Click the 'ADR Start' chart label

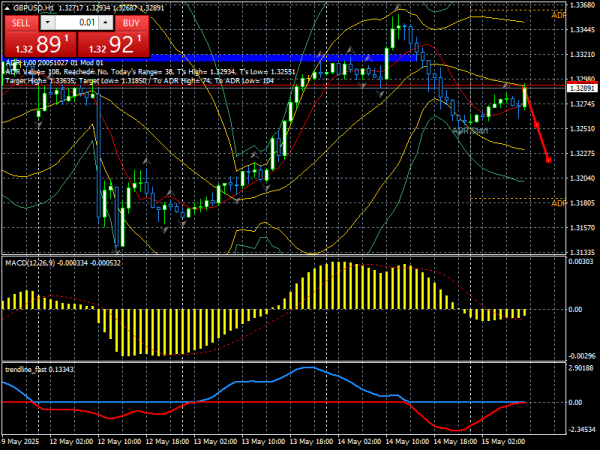coord(470,131)
